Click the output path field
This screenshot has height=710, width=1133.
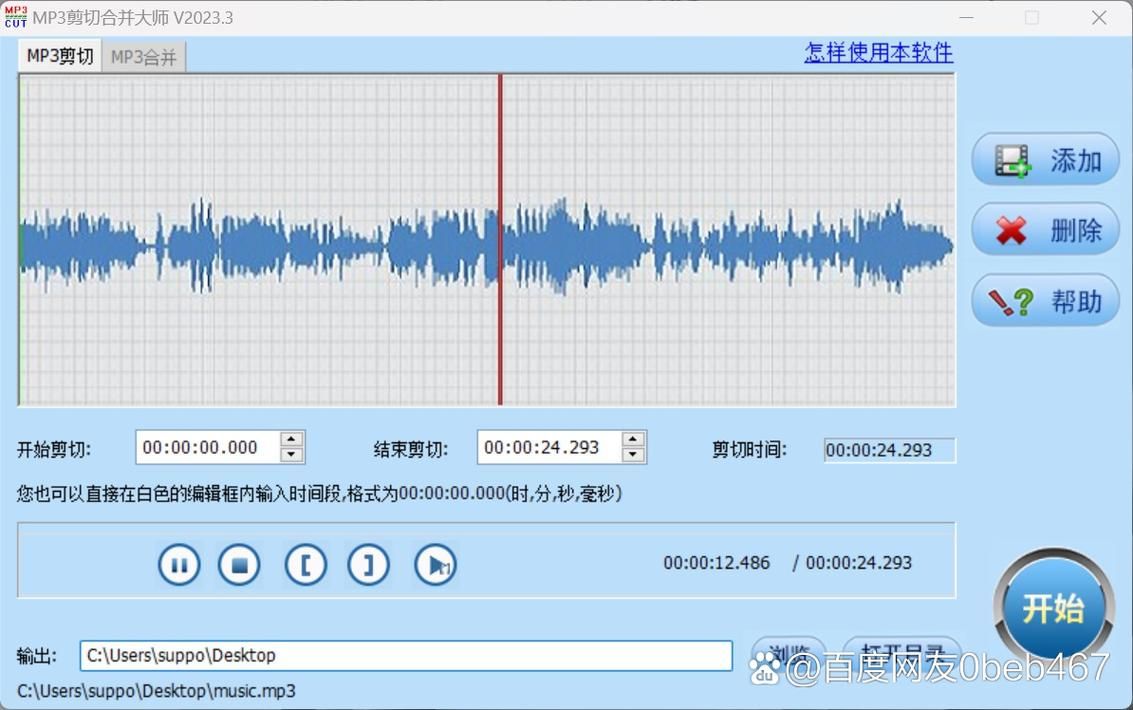click(400, 655)
